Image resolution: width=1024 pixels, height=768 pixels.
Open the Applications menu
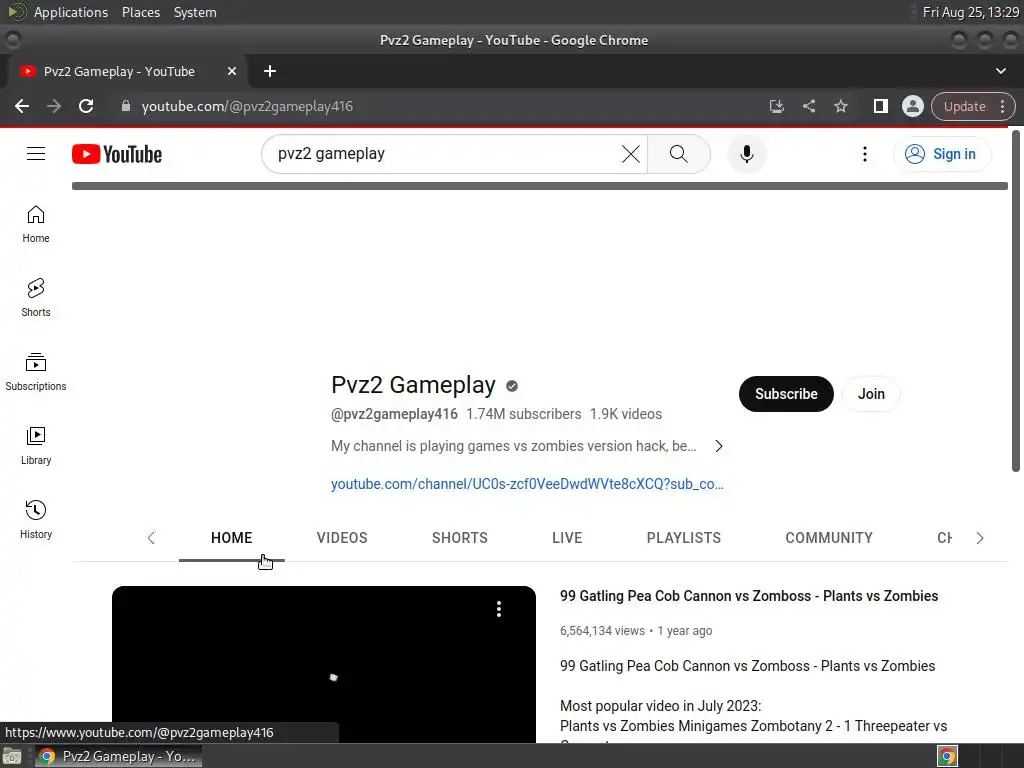(71, 12)
